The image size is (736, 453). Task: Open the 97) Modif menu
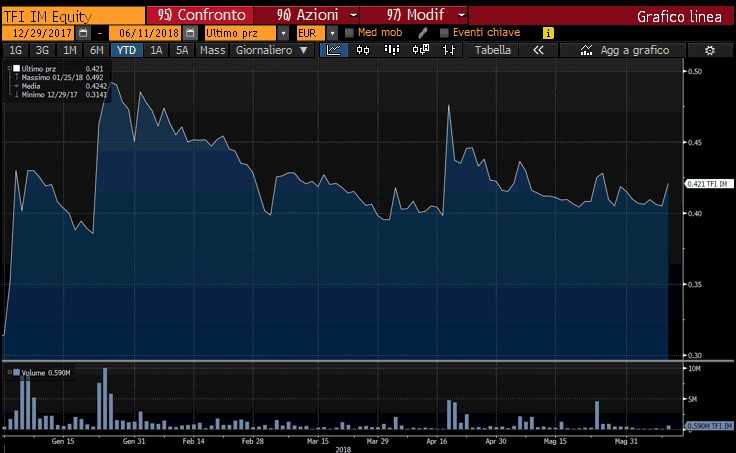[415, 15]
